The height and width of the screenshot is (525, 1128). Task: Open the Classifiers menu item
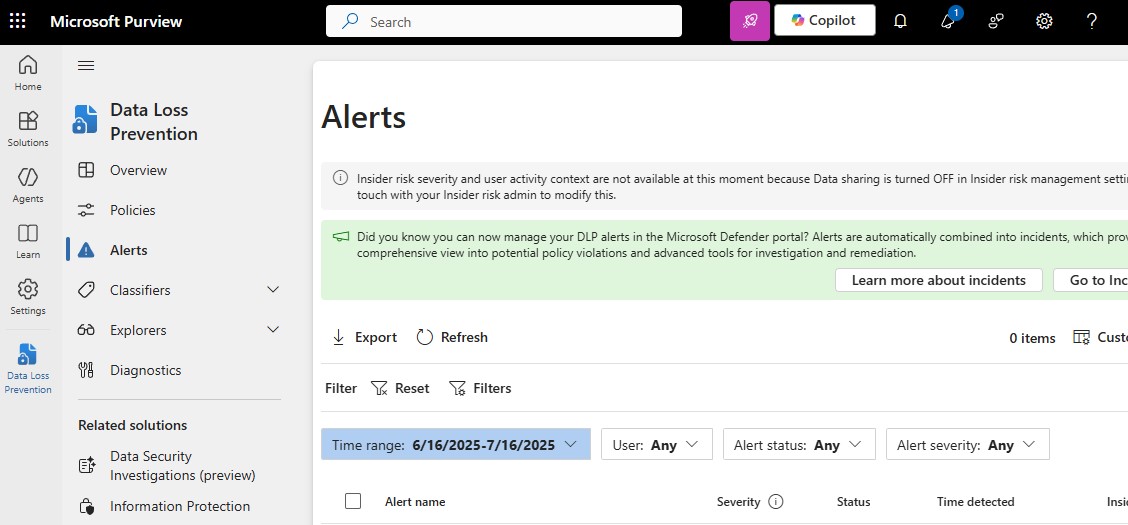coord(140,291)
